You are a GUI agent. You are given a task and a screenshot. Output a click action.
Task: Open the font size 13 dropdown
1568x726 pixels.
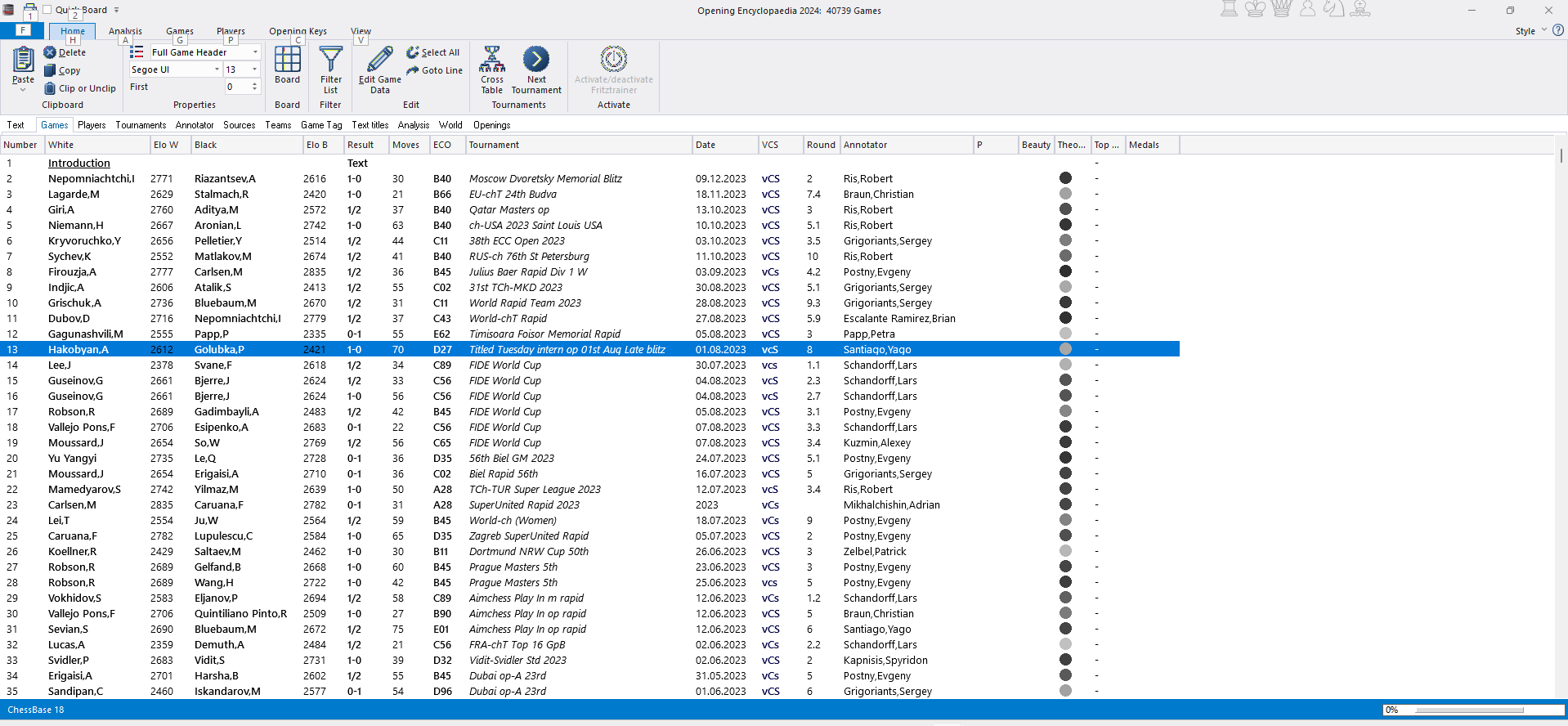[x=255, y=69]
